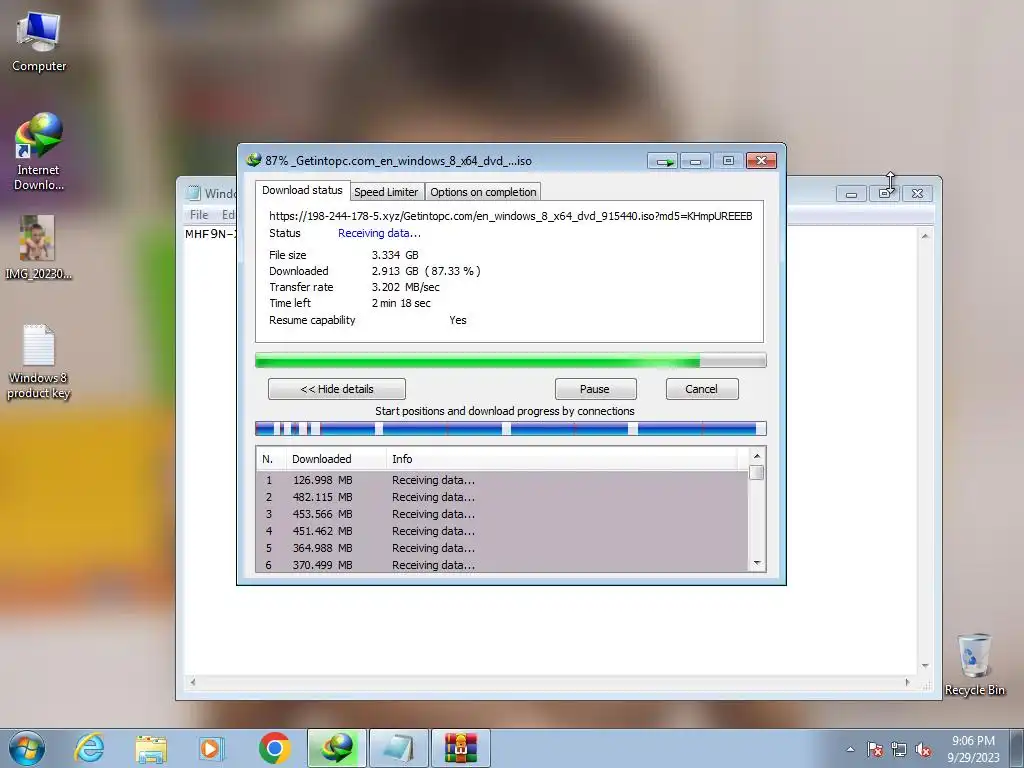
Task: Open the clock showing 9:06 PM
Action: pos(973,748)
